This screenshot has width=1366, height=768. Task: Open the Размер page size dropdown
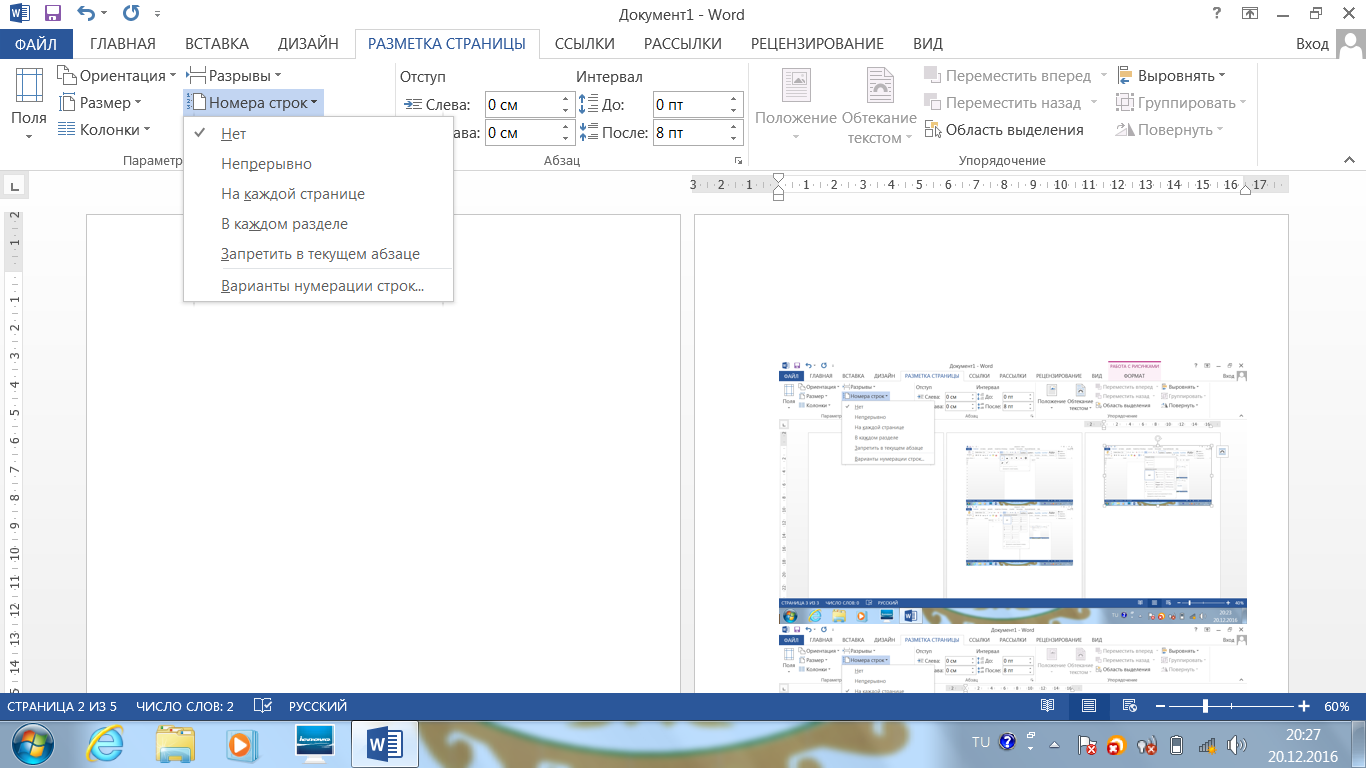[x=100, y=103]
